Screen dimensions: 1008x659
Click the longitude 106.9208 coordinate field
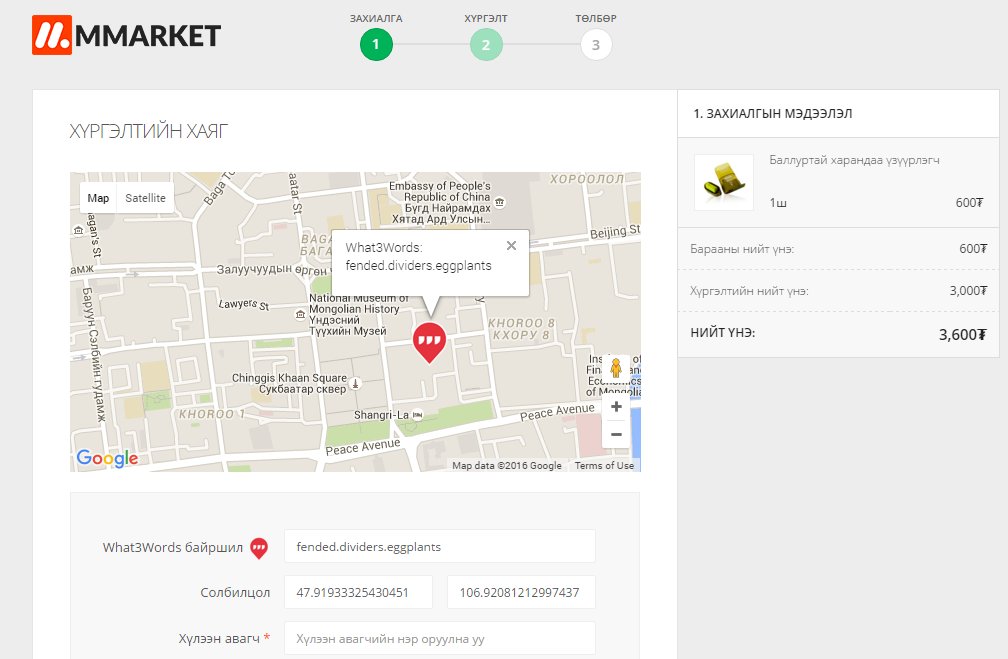click(521, 592)
